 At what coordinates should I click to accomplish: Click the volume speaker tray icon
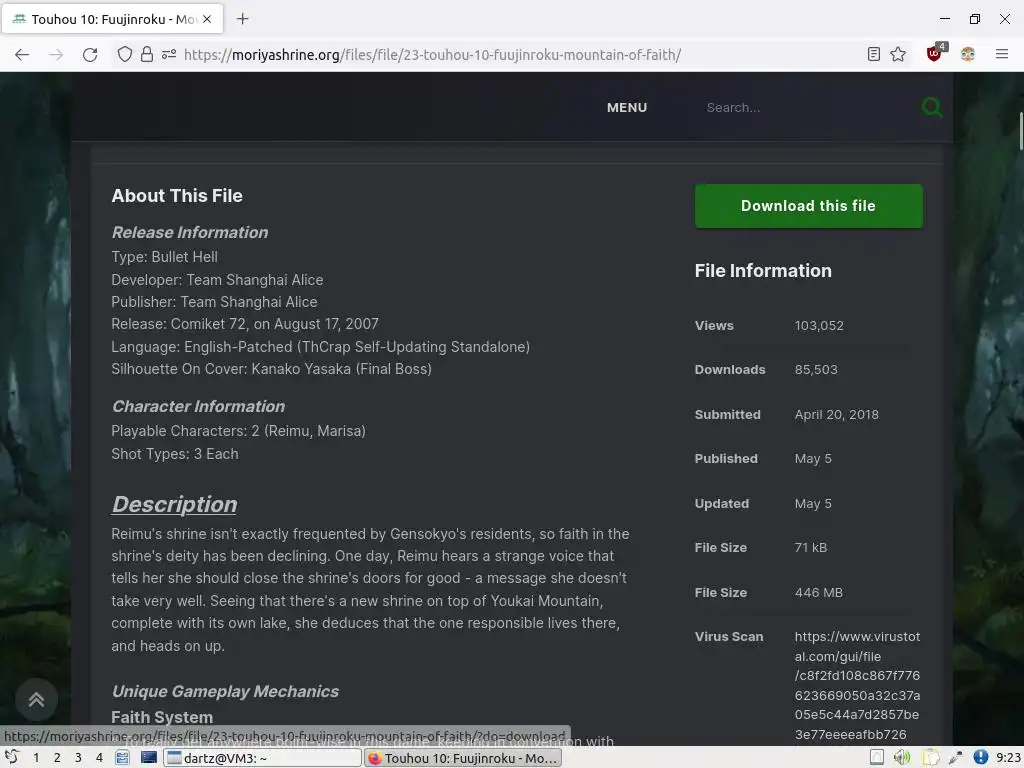pos(903,758)
